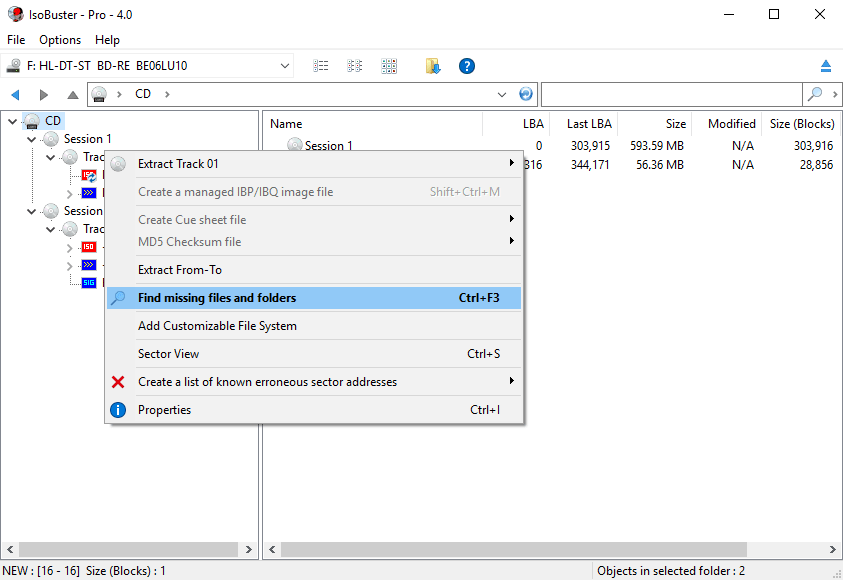The height and width of the screenshot is (580, 843).
Task: Switch to large icons grid view
Action: click(389, 66)
